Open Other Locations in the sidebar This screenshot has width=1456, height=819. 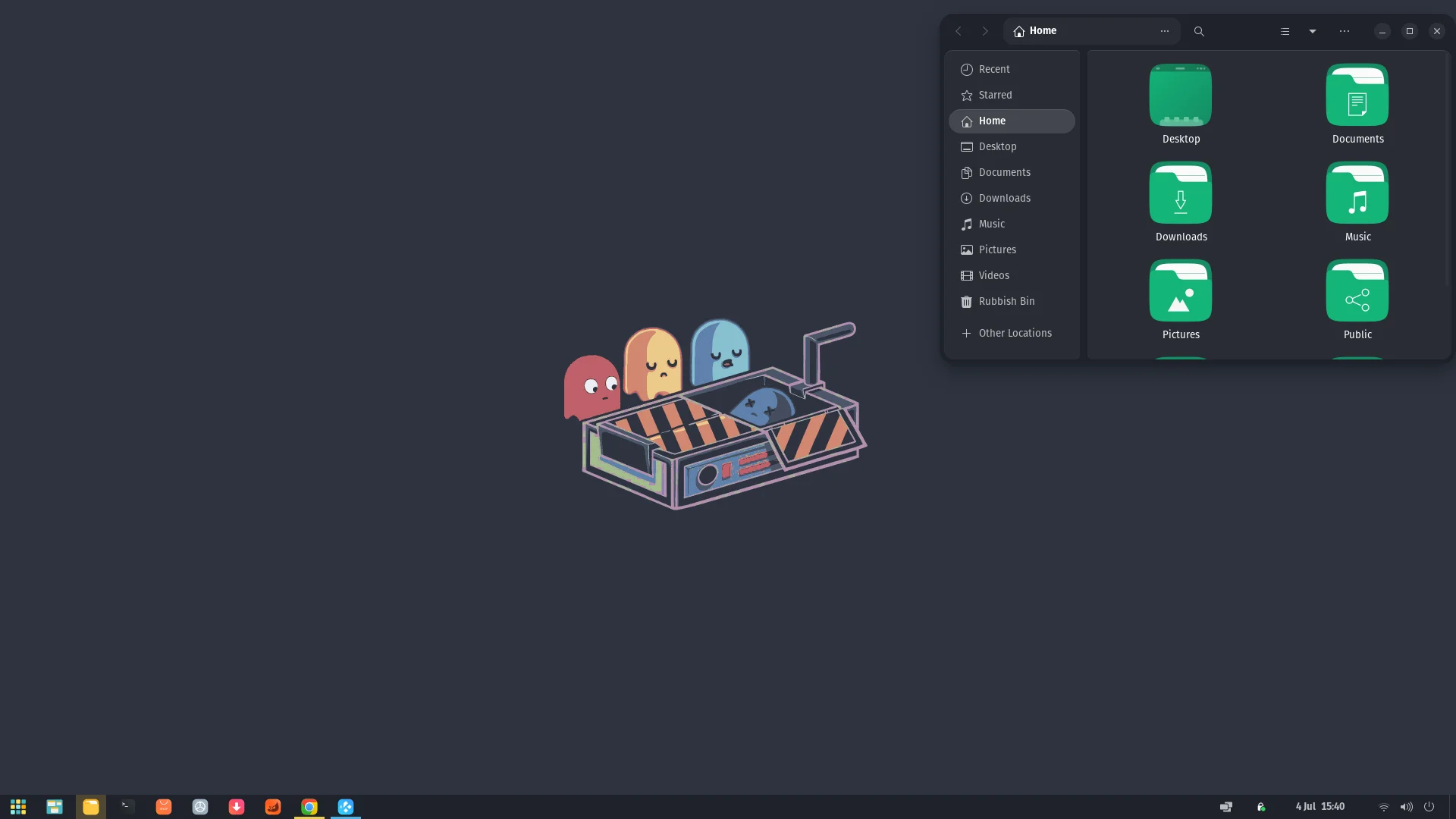(1012, 333)
